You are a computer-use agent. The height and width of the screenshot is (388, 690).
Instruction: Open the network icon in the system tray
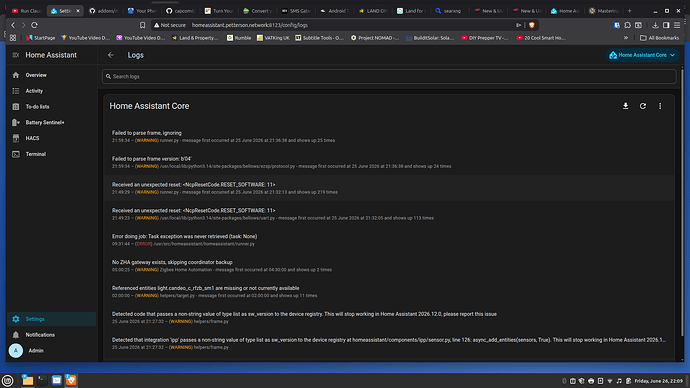(609, 381)
